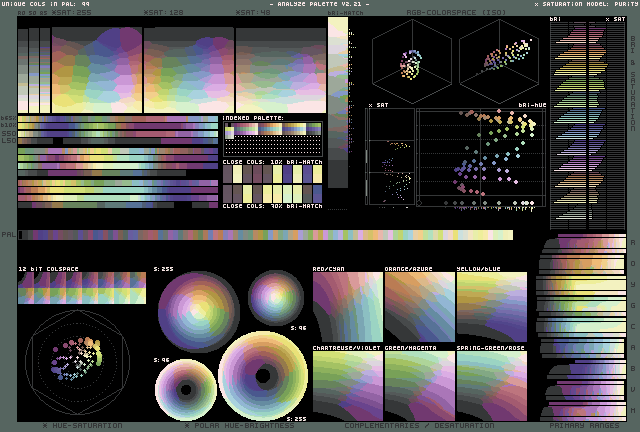Open the Orange/Azure complementary panel
Screen dimensions: 640x432
click(419, 309)
